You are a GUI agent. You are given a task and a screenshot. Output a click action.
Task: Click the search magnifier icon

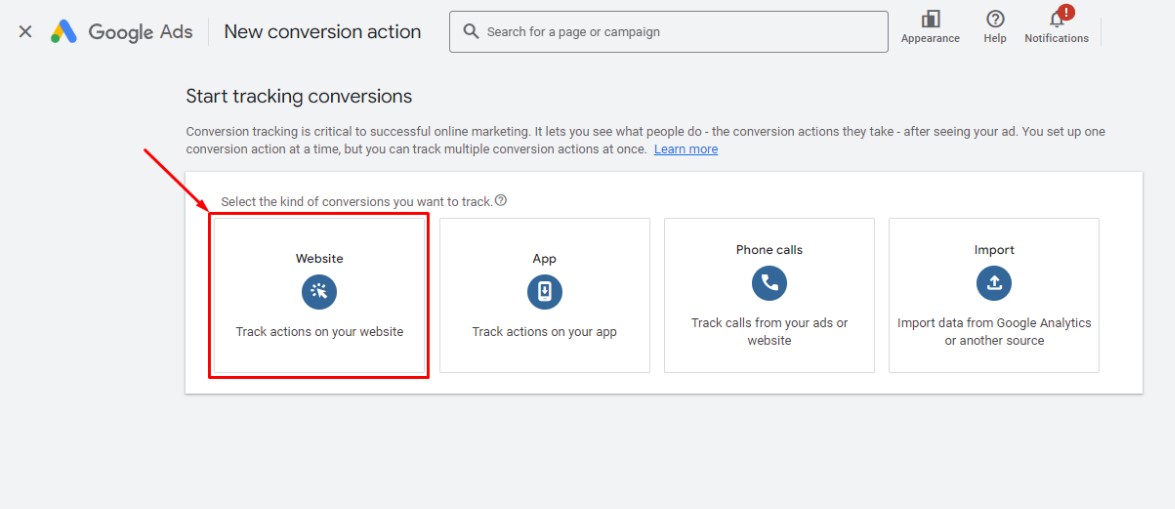pyautogui.click(x=471, y=31)
